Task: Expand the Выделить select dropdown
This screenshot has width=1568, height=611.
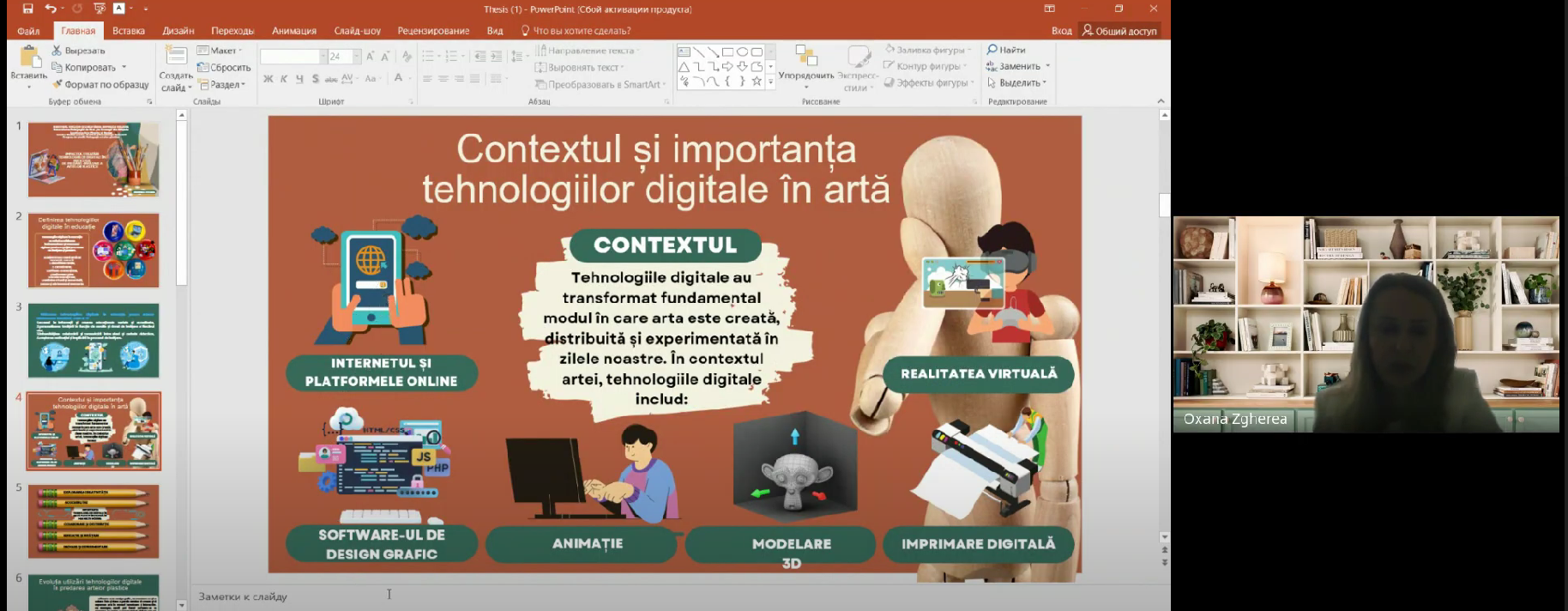Action: 1016,83
